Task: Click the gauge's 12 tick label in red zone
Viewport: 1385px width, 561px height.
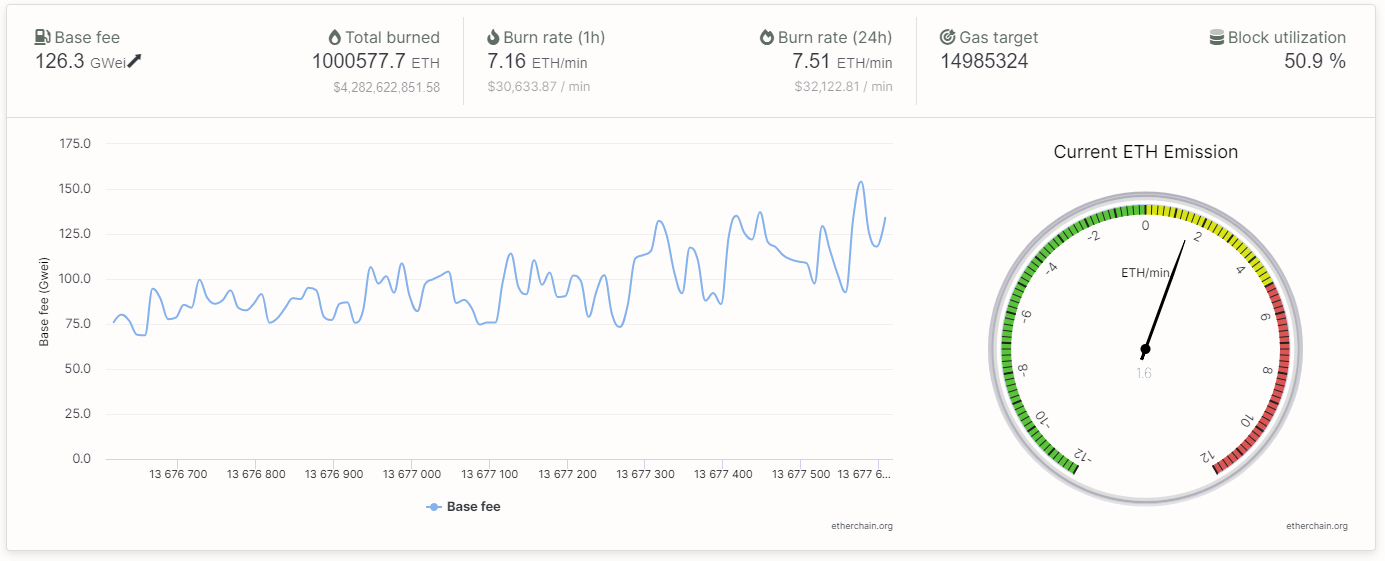Action: tap(1208, 457)
